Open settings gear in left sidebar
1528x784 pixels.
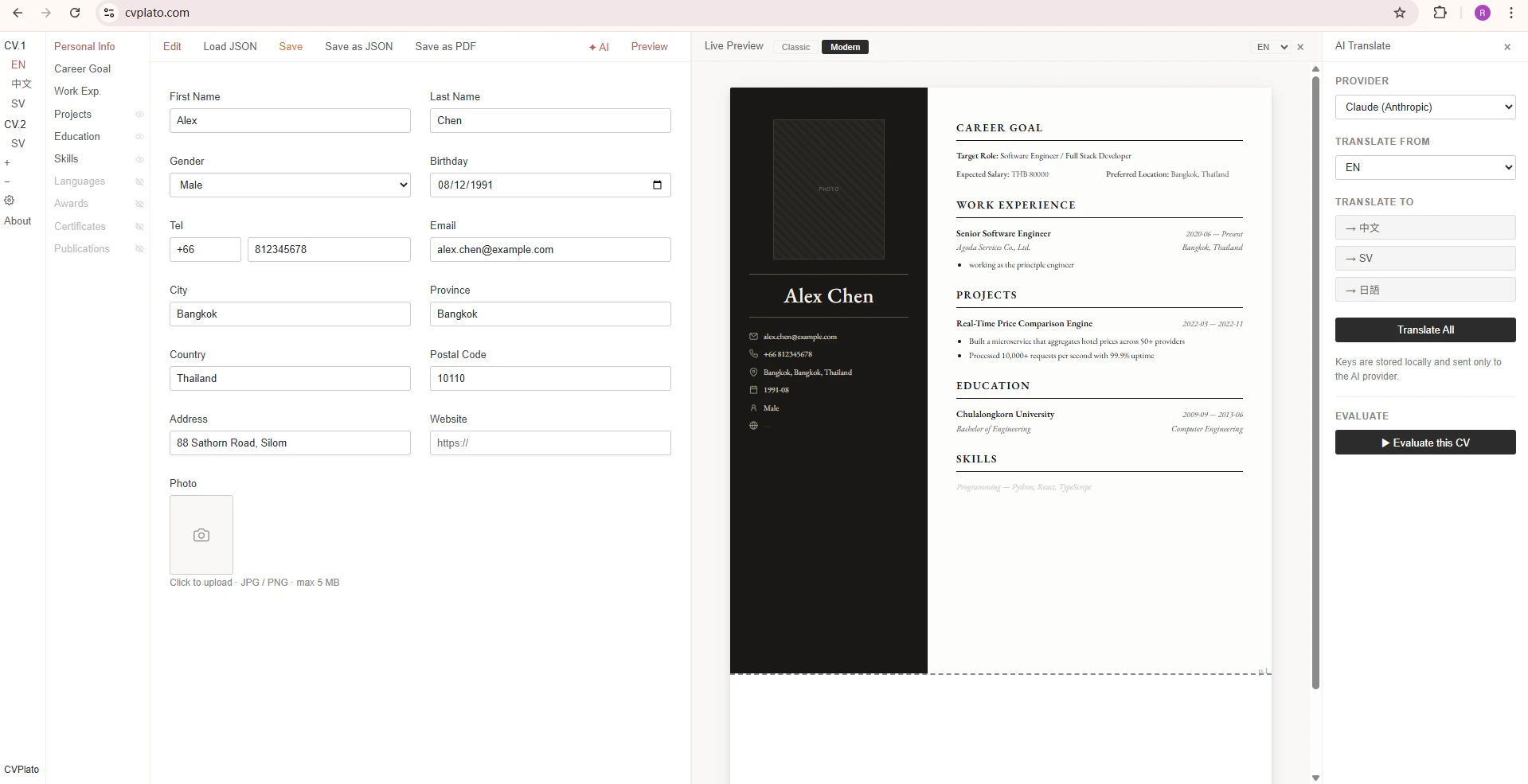point(10,201)
